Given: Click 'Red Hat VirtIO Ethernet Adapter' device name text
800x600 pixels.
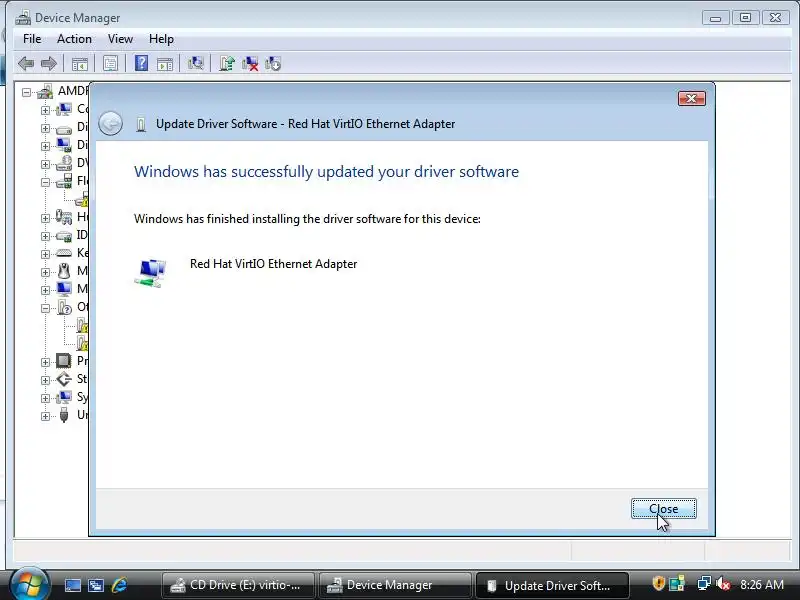Looking at the screenshot, I should coord(273,264).
